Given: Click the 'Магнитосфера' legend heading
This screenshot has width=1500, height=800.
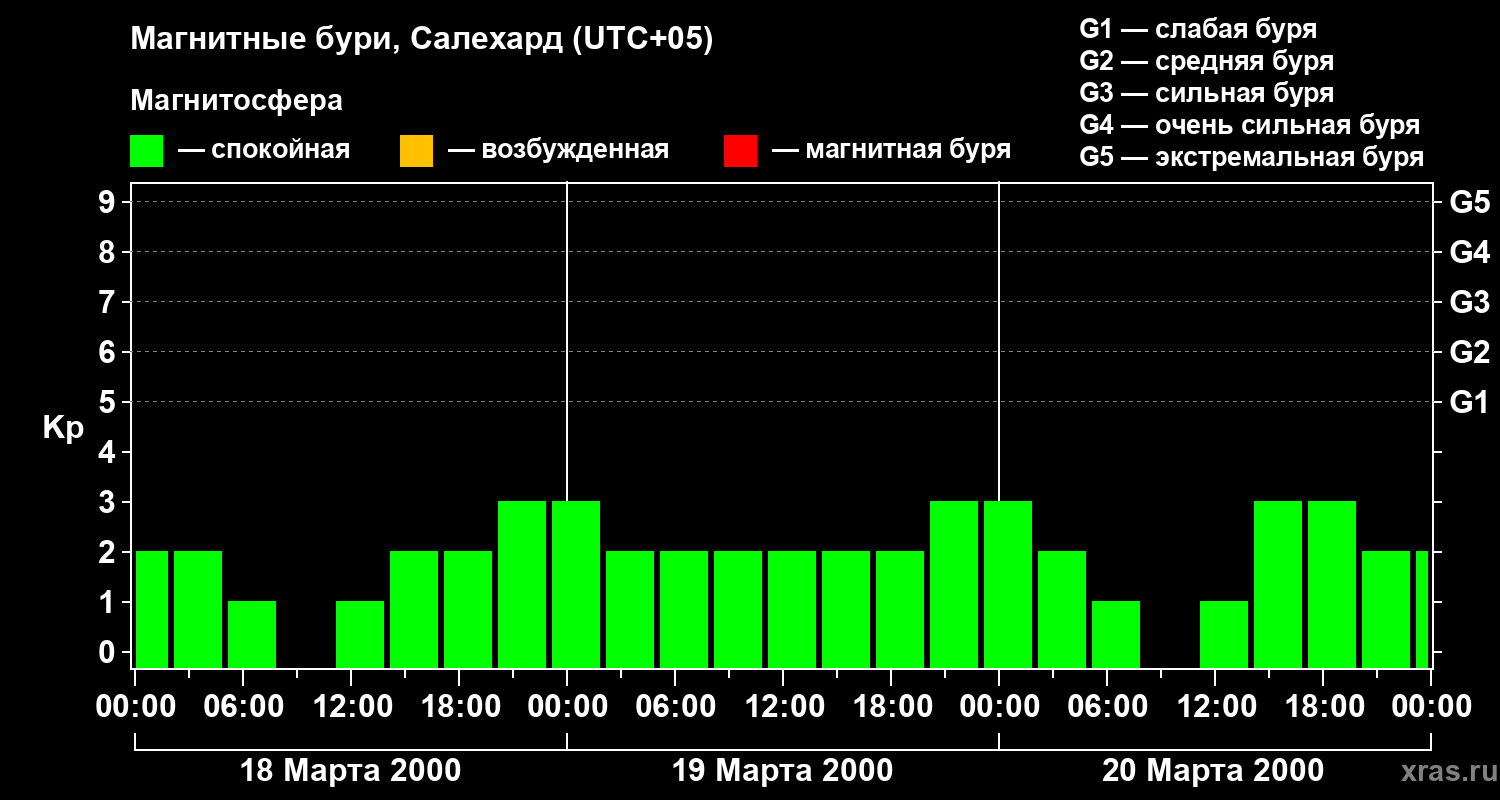Looking at the screenshot, I should pos(236,101).
